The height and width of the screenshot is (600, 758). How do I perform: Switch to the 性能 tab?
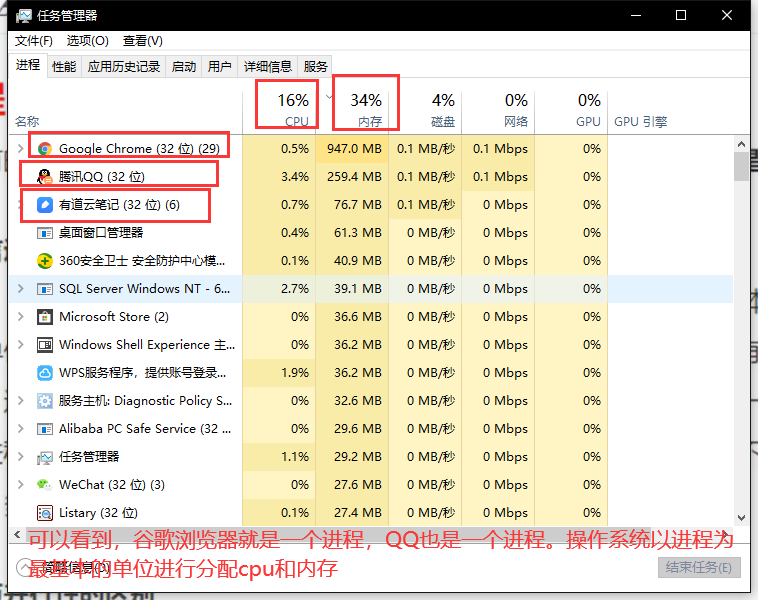coord(64,67)
